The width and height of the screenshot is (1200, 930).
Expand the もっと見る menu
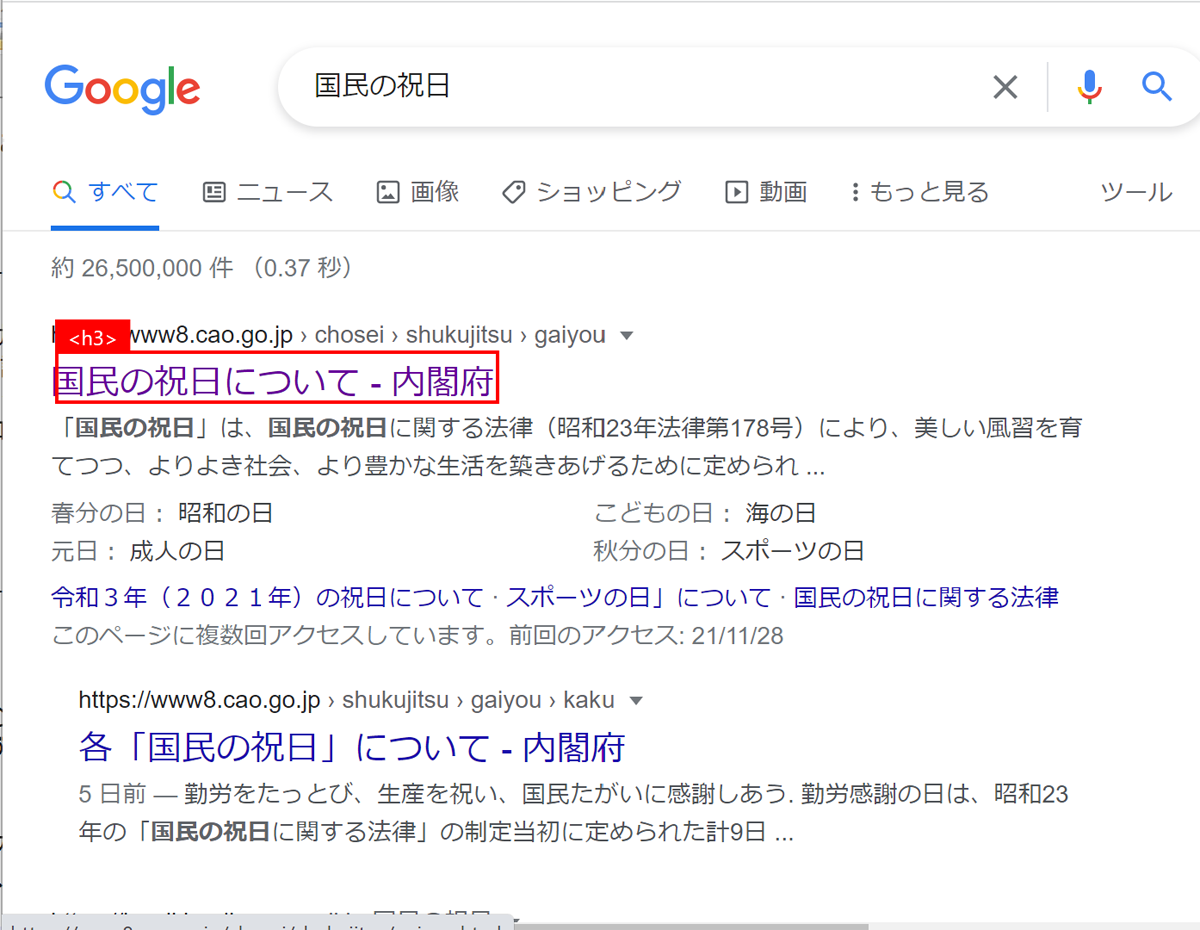[919, 192]
